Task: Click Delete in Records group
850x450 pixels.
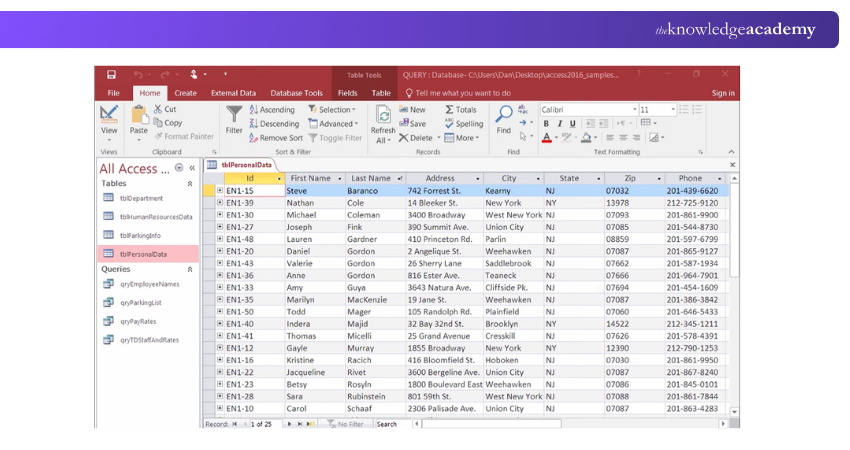Action: click(416, 138)
